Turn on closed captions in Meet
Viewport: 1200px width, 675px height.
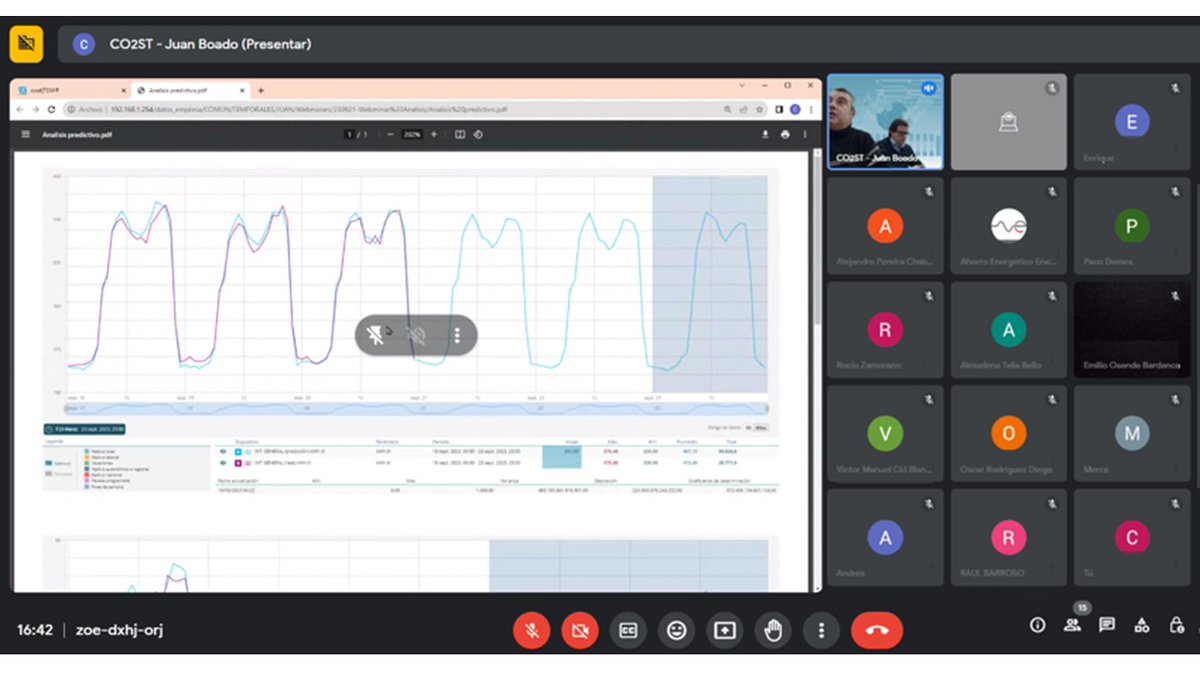point(628,631)
